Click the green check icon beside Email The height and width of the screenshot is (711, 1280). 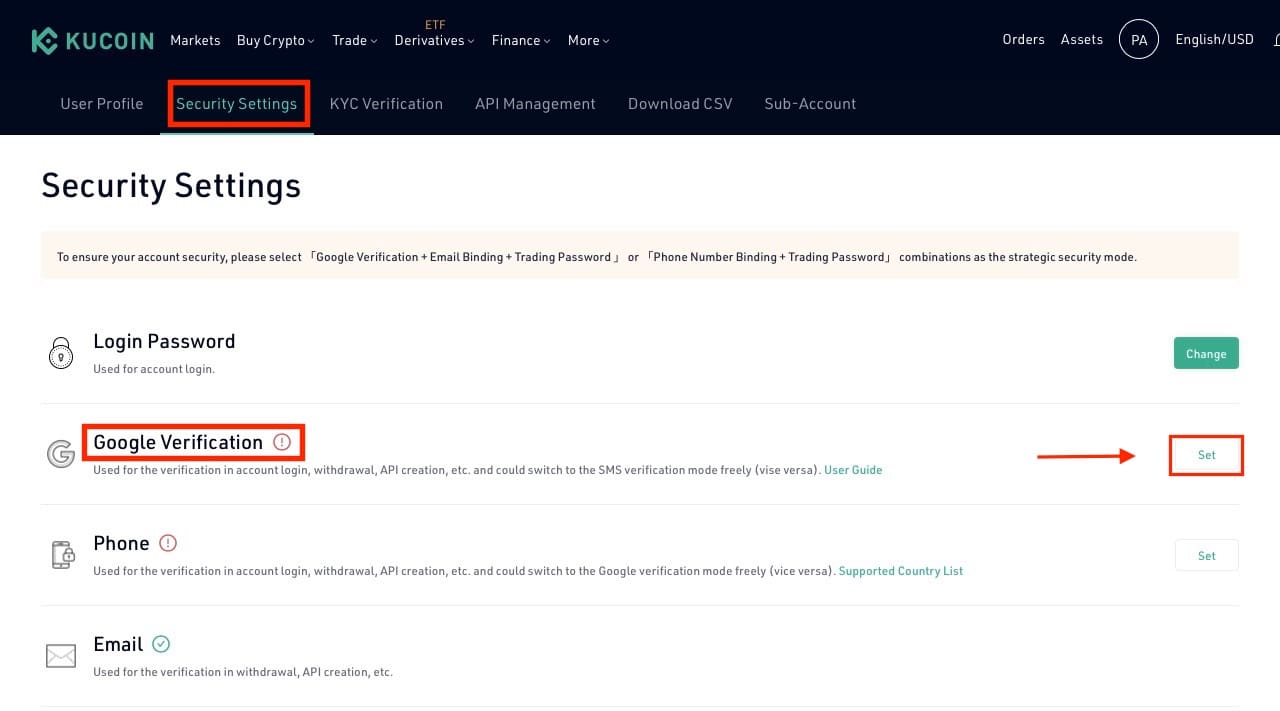tap(161, 644)
